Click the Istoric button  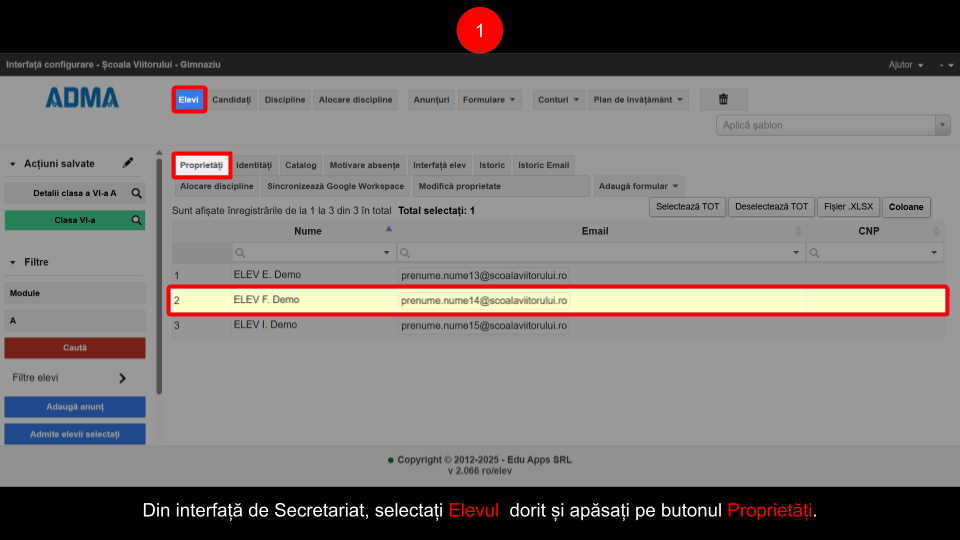point(492,165)
